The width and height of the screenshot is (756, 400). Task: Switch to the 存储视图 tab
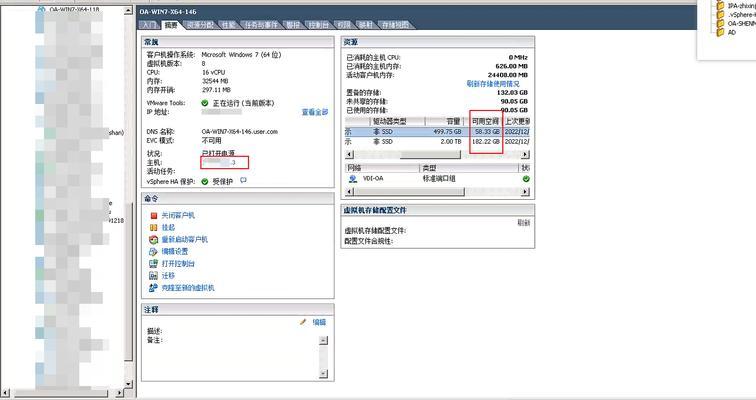coord(395,25)
